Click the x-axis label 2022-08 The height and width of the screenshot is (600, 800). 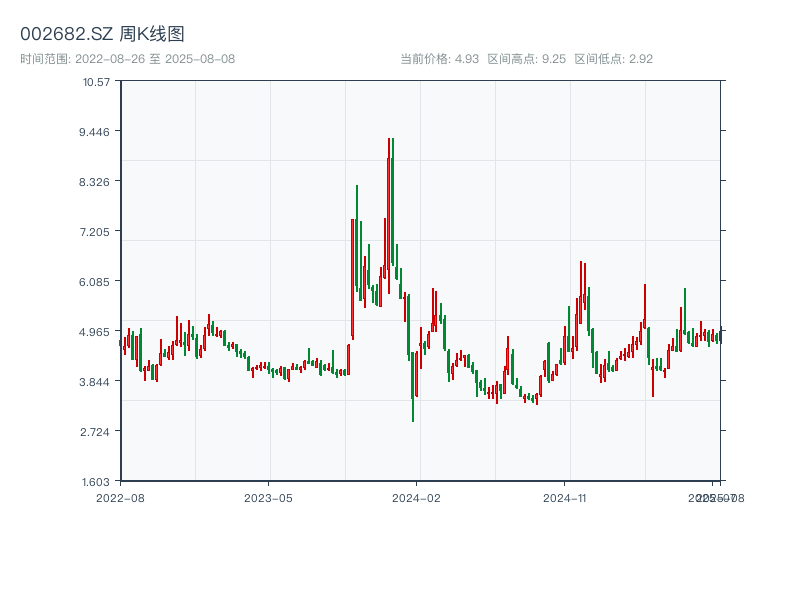point(120,498)
